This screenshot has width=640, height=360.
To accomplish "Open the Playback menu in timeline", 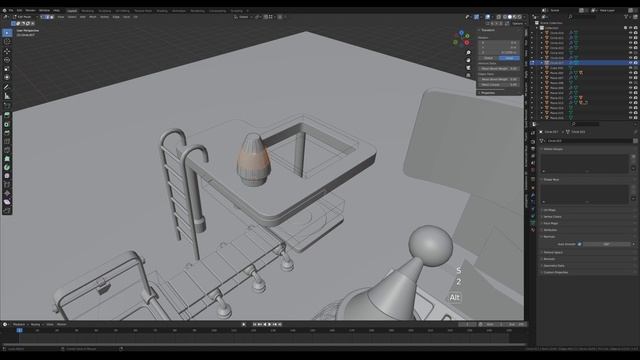I will 20,324.
